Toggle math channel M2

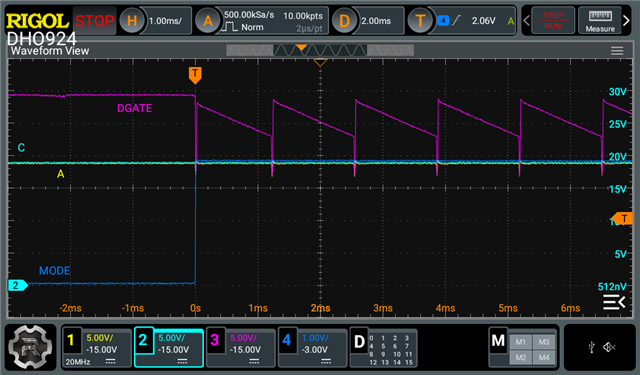(x=520, y=357)
